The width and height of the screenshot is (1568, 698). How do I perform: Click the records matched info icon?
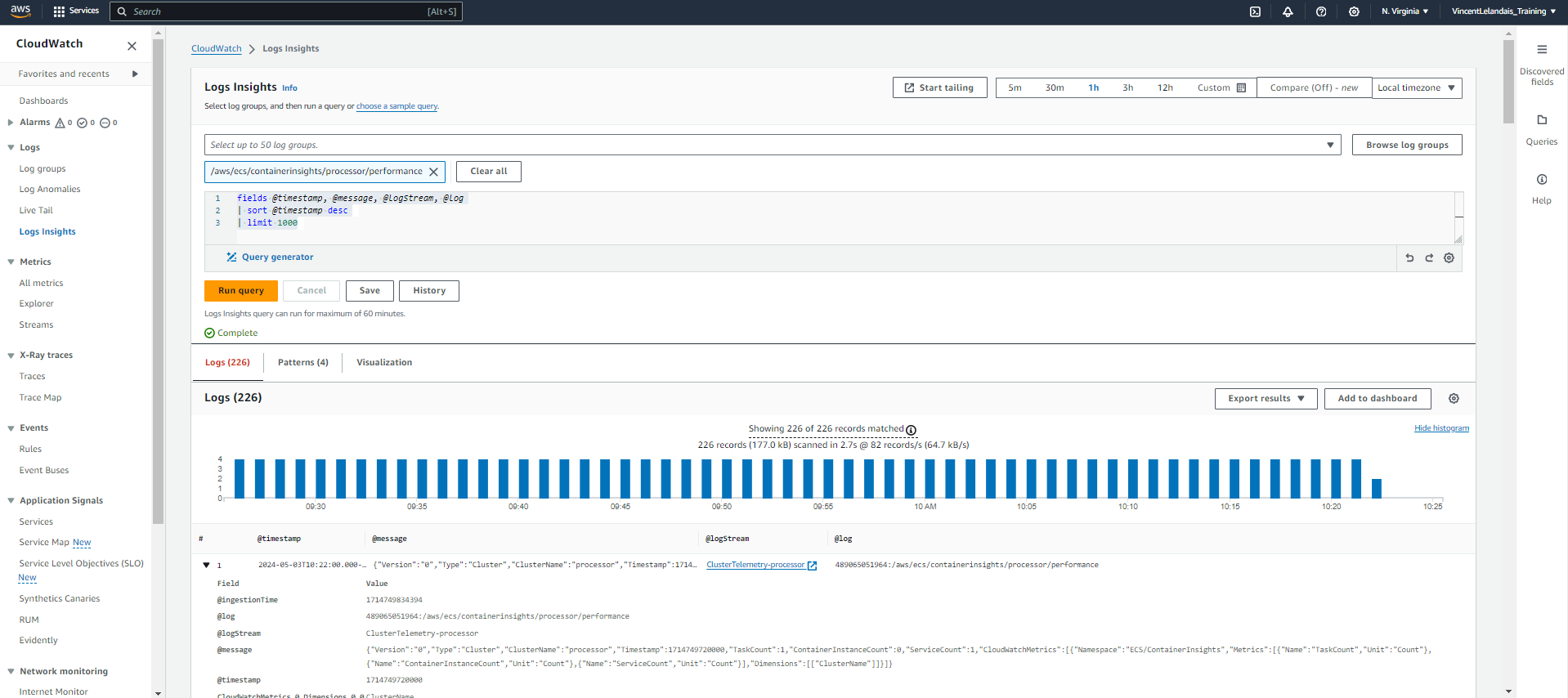coord(911,430)
